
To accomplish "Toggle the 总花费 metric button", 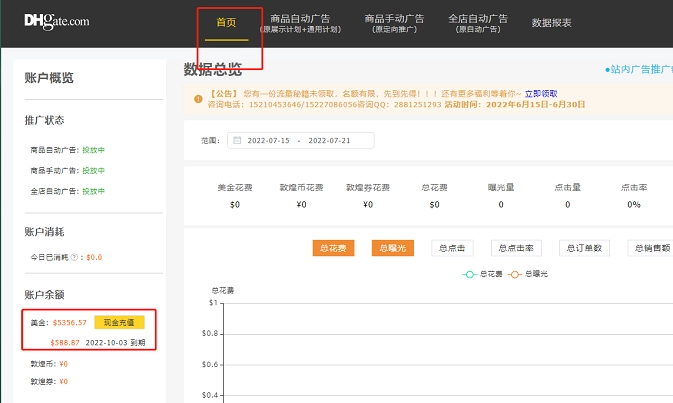I will coord(334,248).
